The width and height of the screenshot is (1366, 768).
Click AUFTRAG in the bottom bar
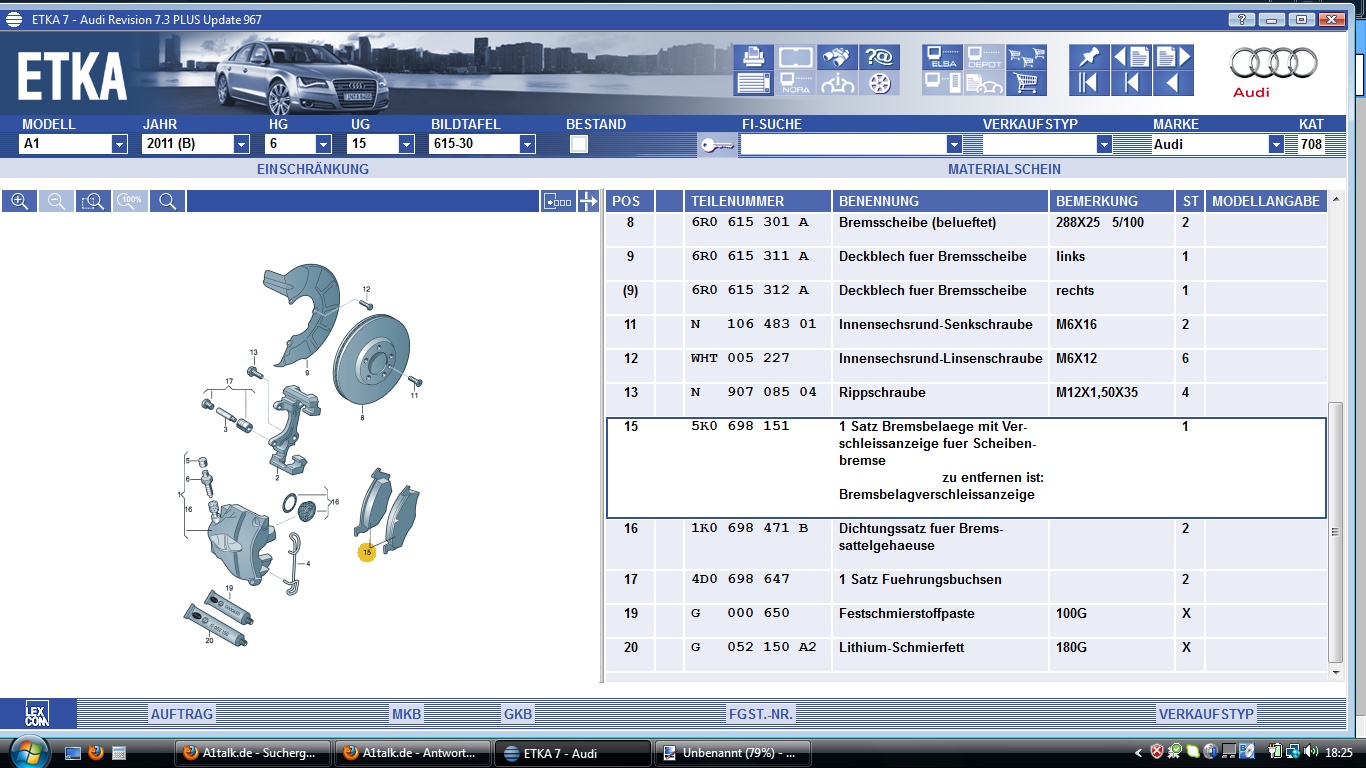click(x=182, y=714)
